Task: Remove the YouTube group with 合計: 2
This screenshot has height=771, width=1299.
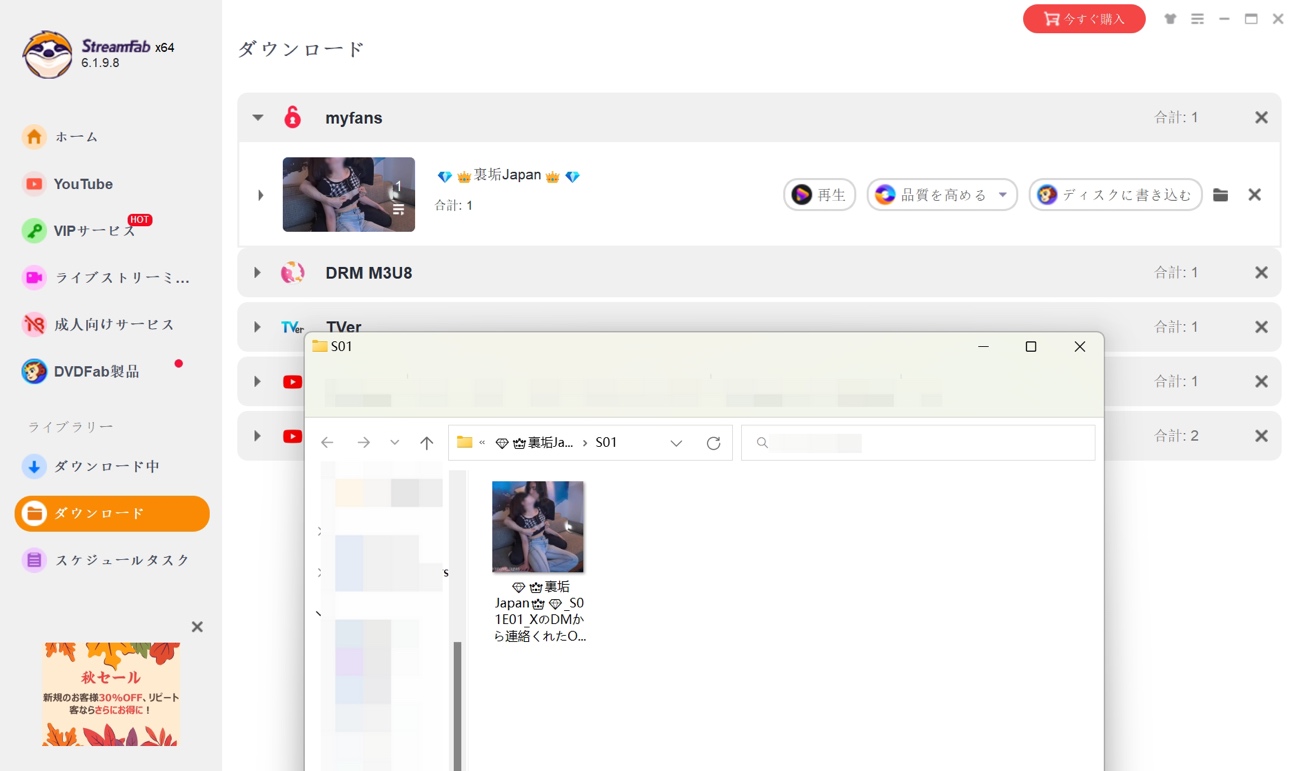Action: click(x=1261, y=436)
